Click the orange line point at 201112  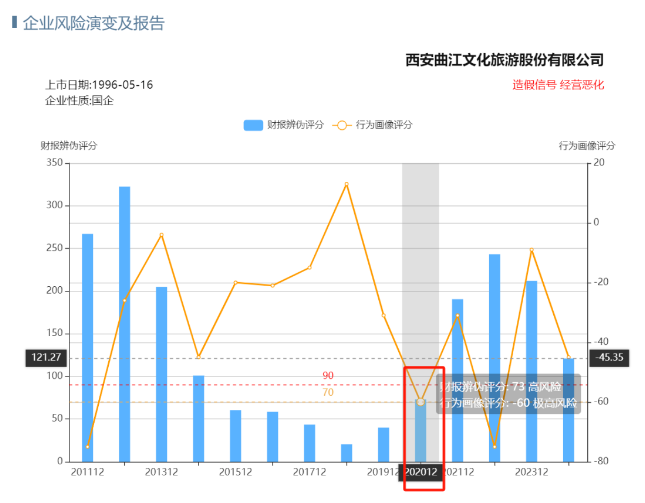click(x=88, y=447)
